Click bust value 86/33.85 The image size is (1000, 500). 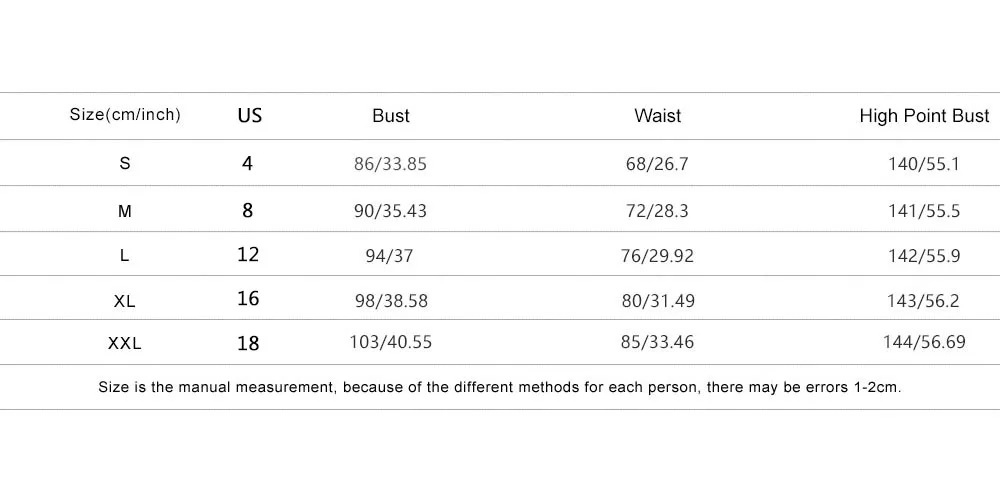[x=390, y=165]
